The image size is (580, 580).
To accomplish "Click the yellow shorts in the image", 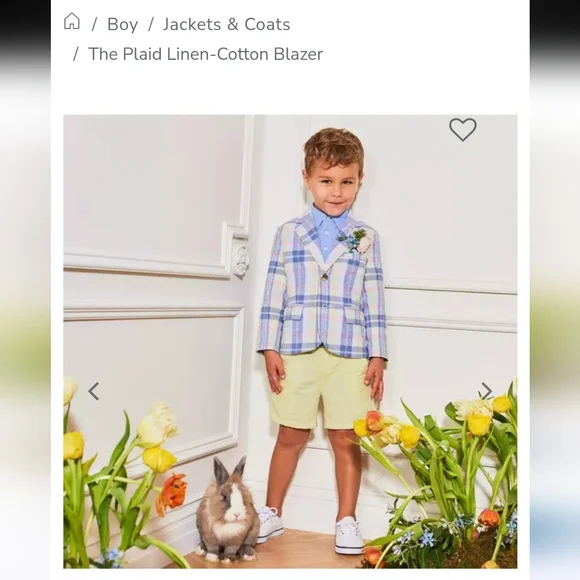I will 322,392.
